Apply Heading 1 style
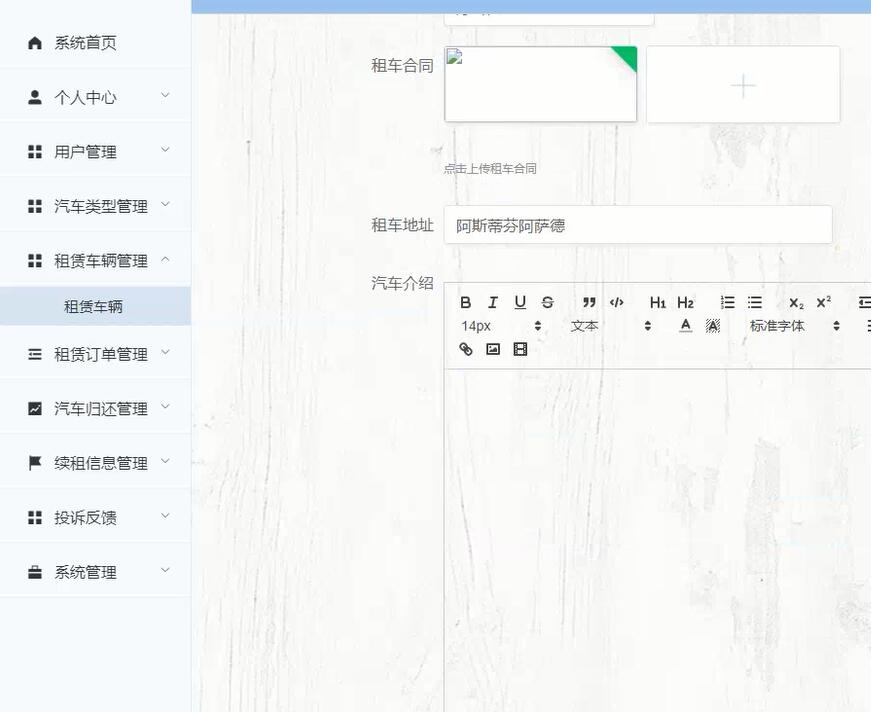The height and width of the screenshot is (712, 871). [658, 302]
